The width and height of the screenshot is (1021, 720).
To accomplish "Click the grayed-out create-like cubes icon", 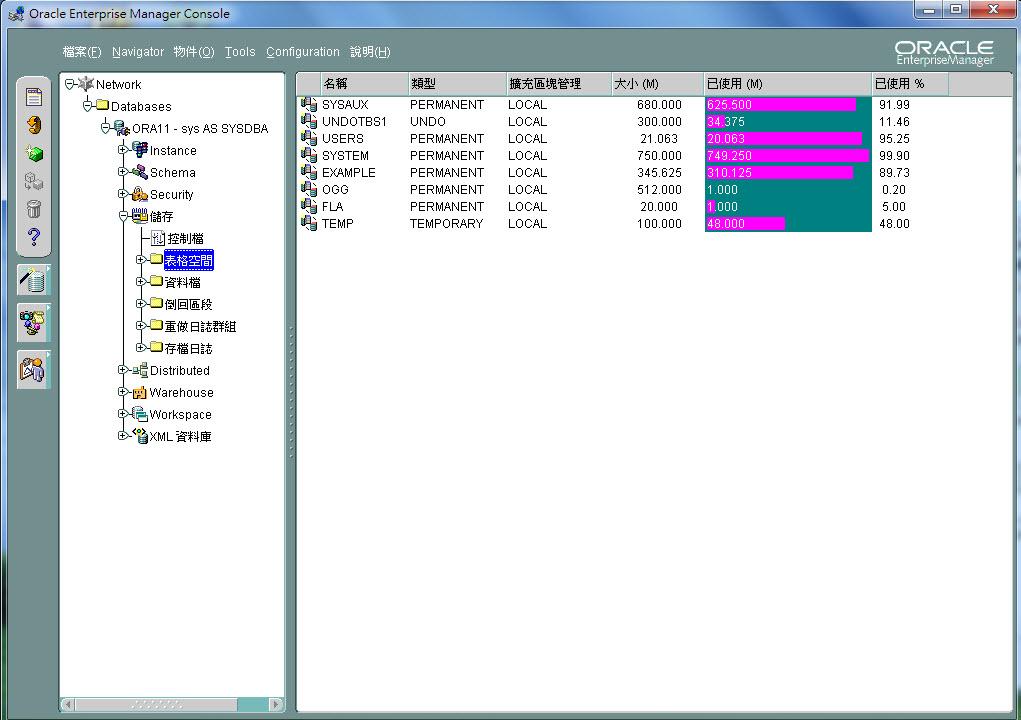I will [x=34, y=181].
